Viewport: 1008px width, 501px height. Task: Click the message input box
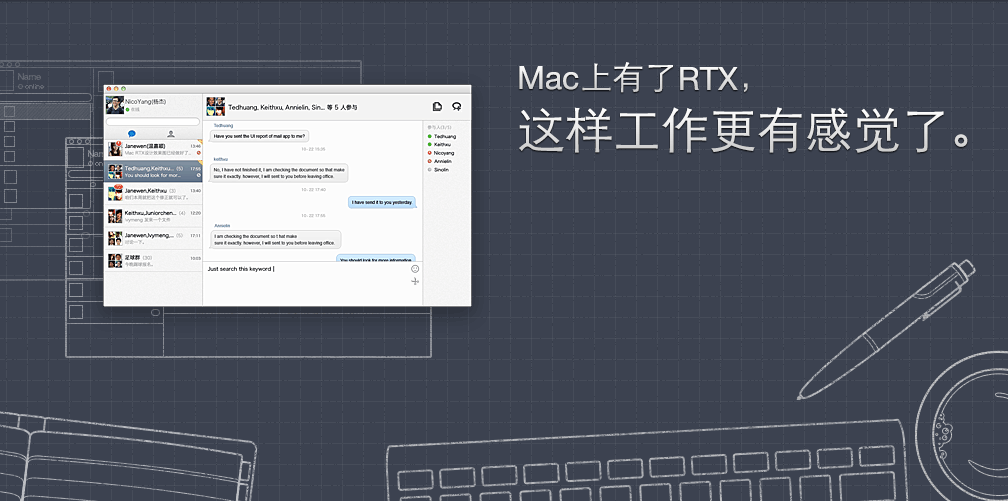[x=305, y=280]
